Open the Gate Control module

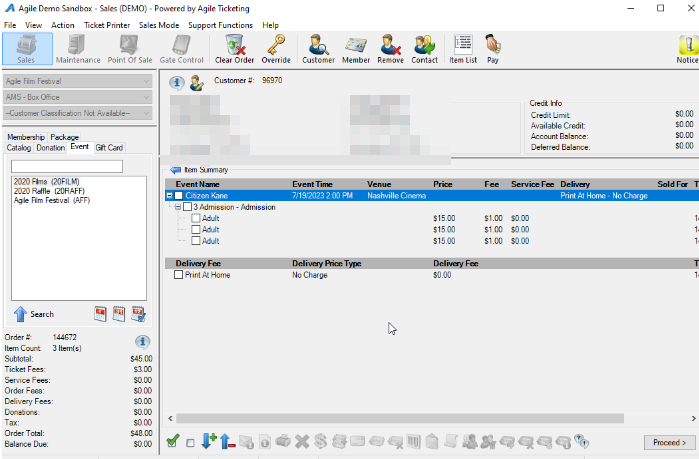click(x=181, y=49)
